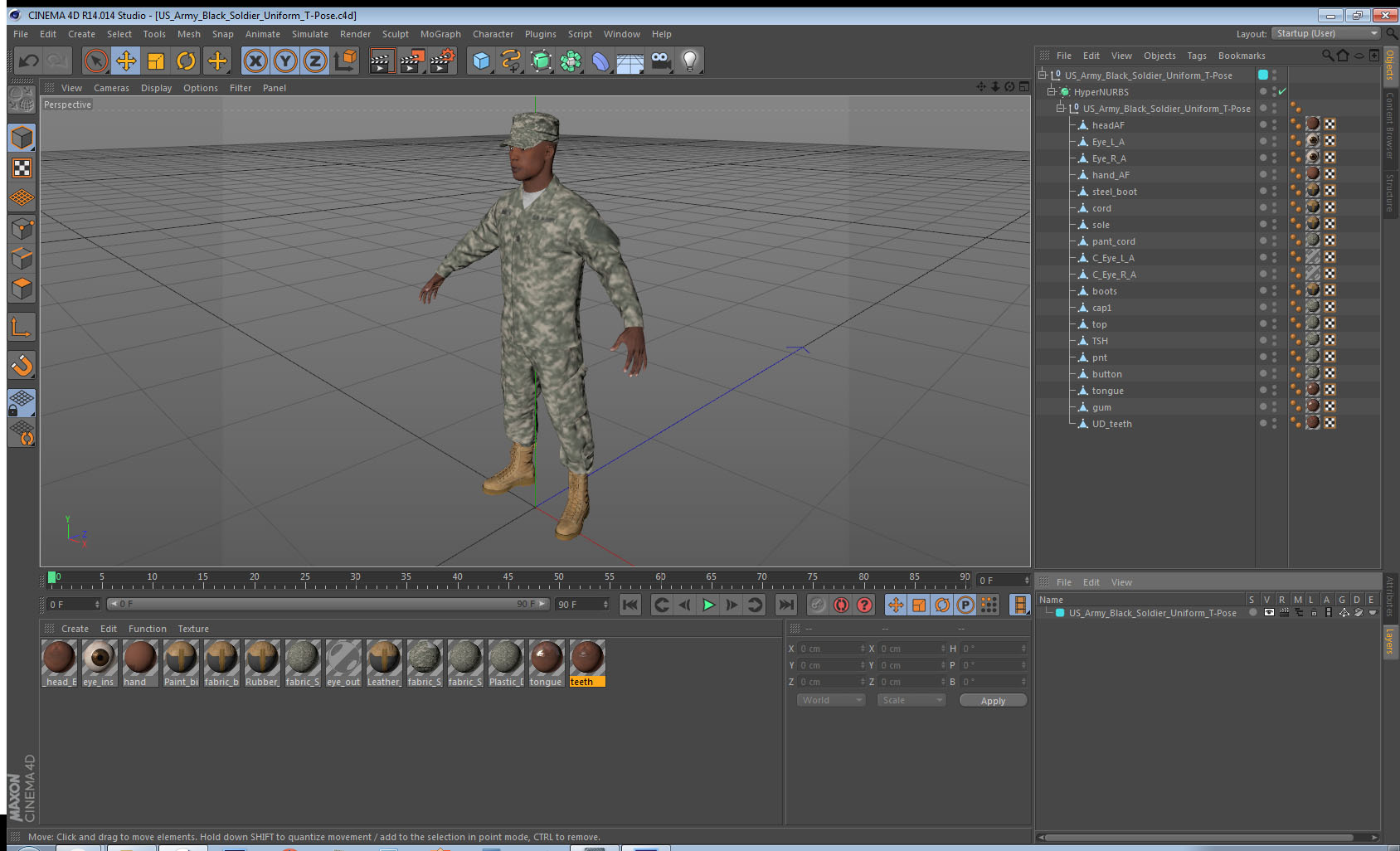Open Edit Render Settings icon
The height and width of the screenshot is (851, 1400).
pyautogui.click(x=443, y=61)
